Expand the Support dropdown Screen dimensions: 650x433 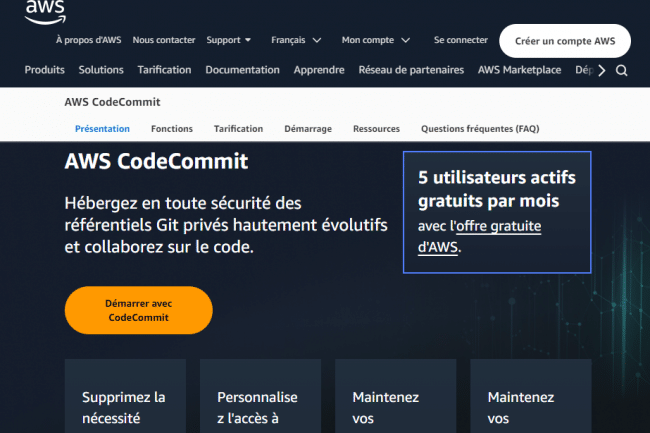228,40
